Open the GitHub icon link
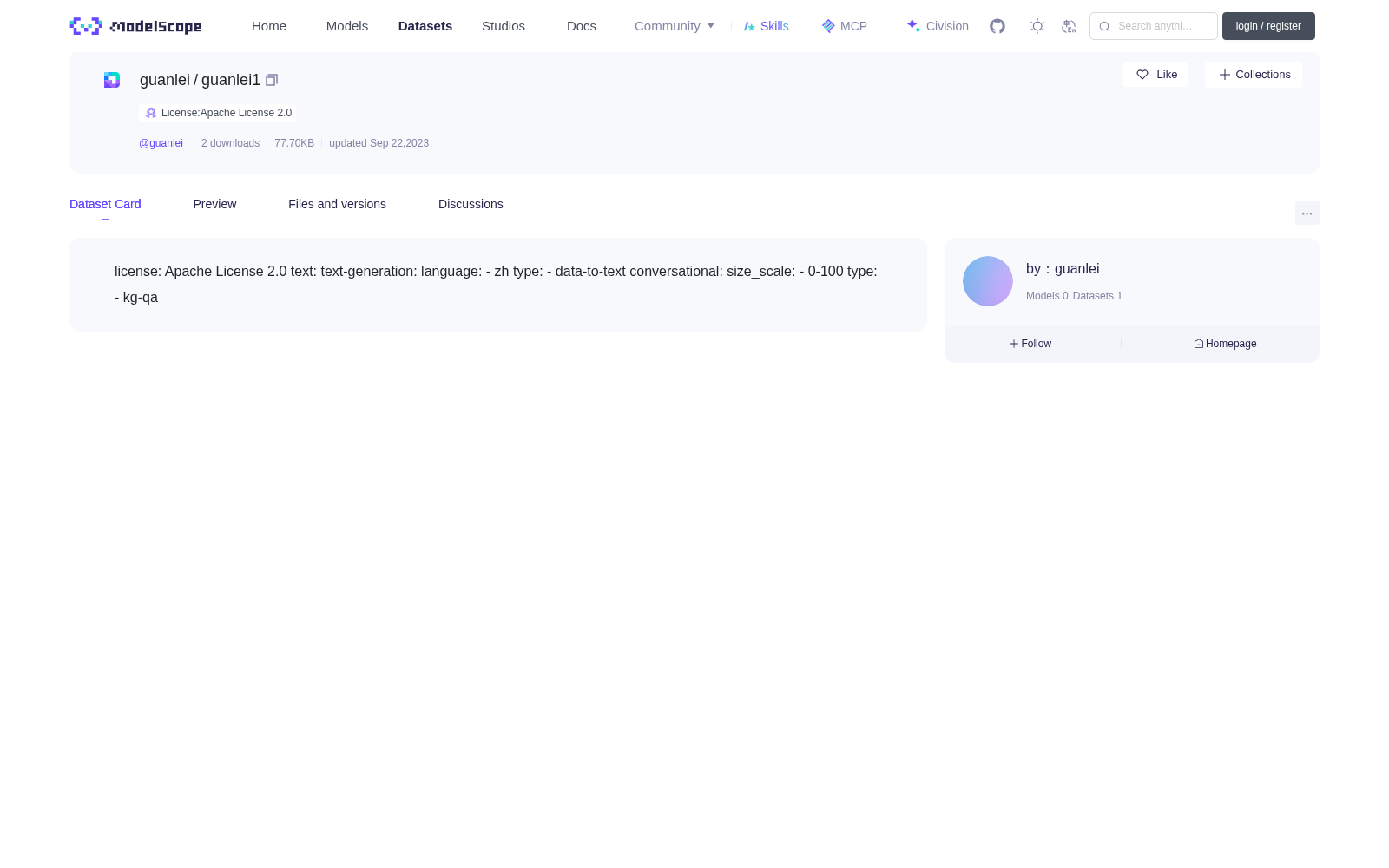Image resolution: width=1389 pixels, height=868 pixels. tap(997, 26)
